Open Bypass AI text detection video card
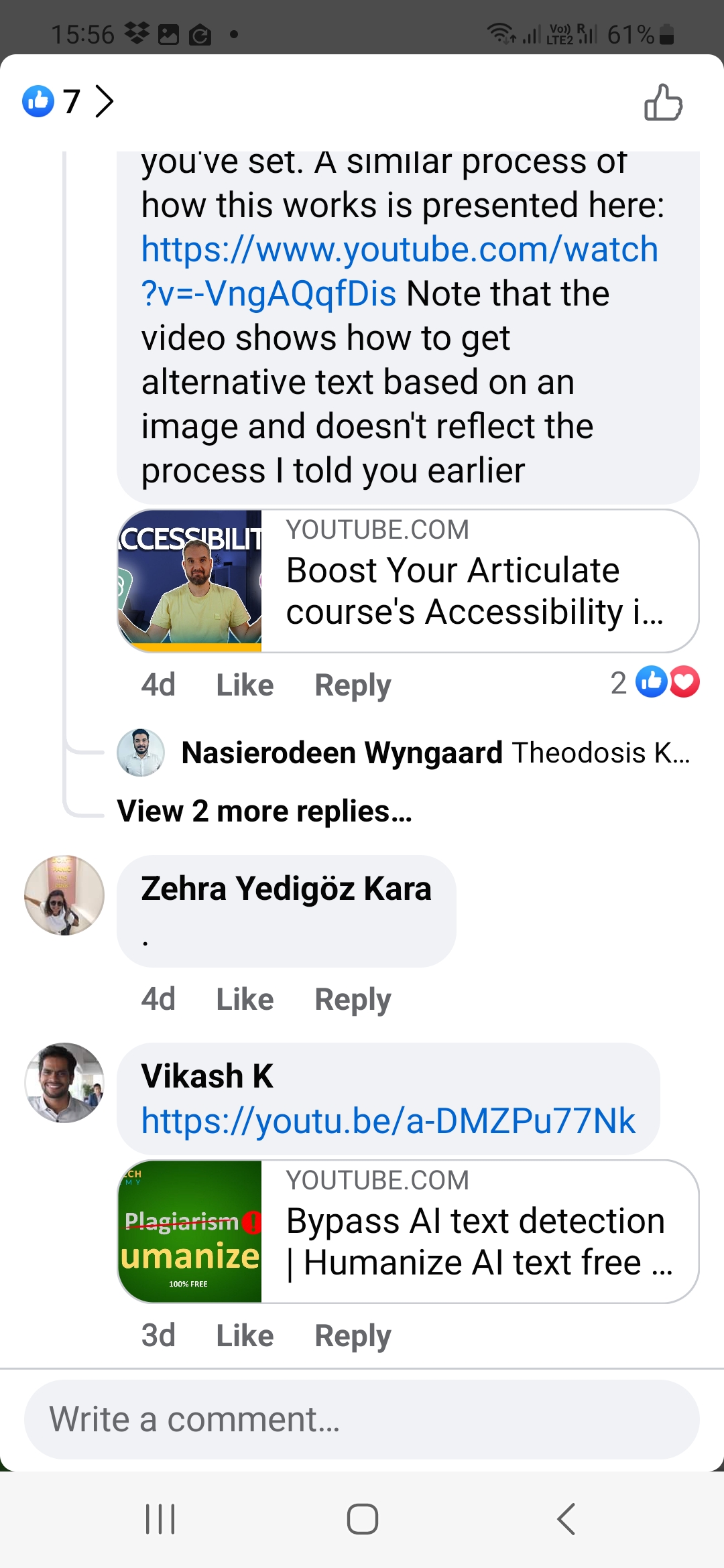Image resolution: width=724 pixels, height=1568 pixels. (x=408, y=1232)
